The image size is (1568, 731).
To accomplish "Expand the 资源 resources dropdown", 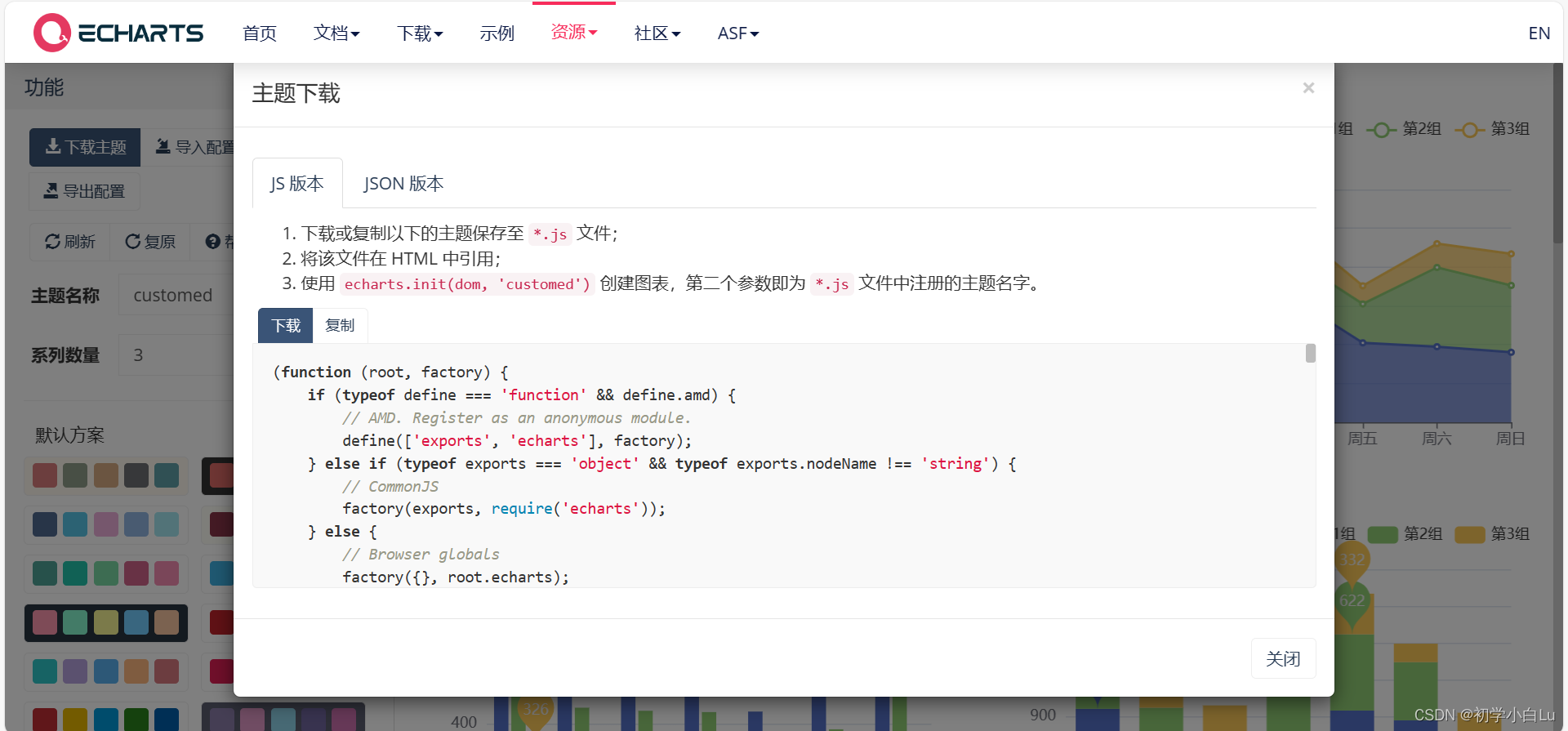I will coord(574,32).
